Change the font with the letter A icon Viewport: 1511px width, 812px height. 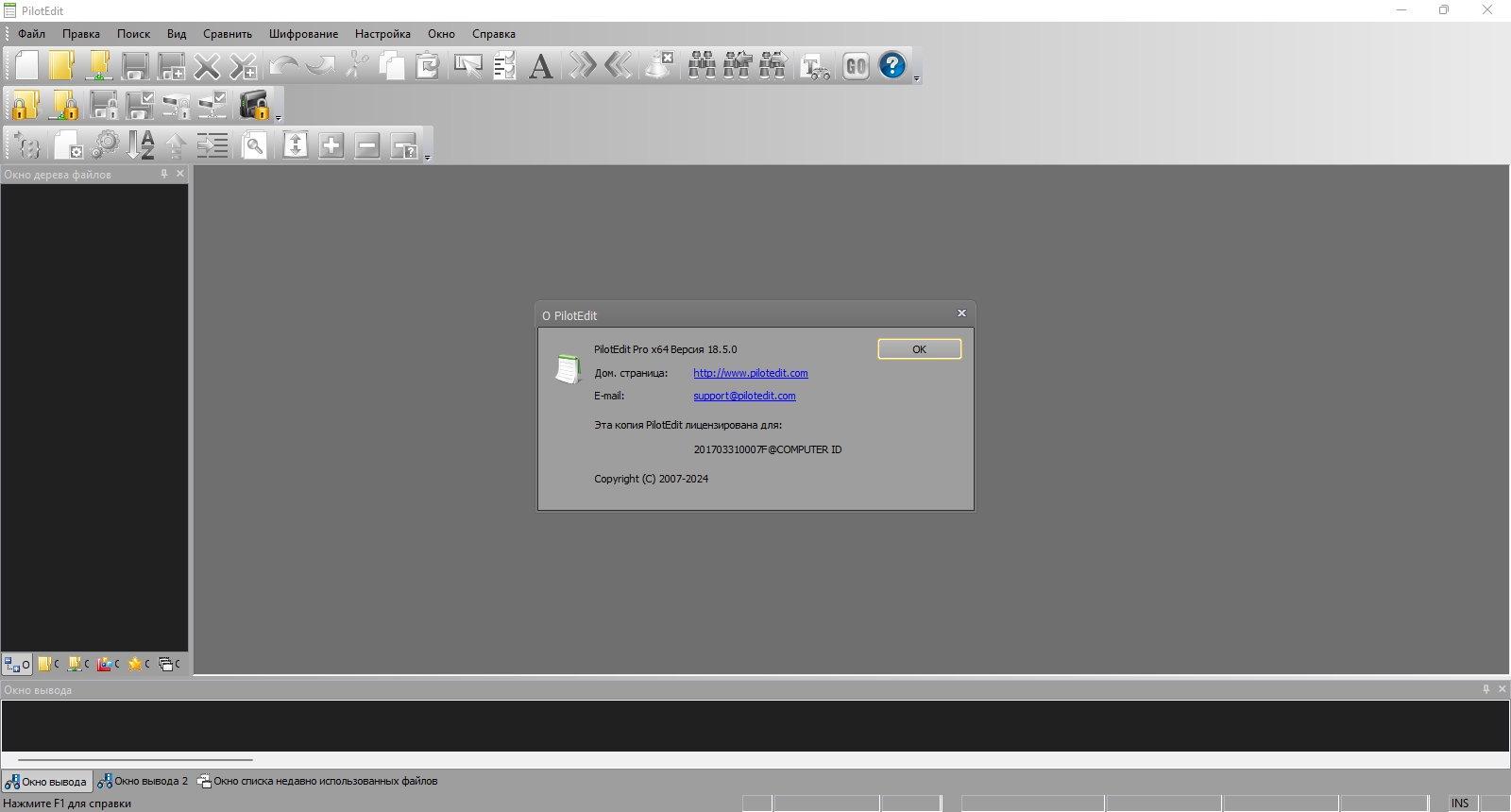click(540, 65)
